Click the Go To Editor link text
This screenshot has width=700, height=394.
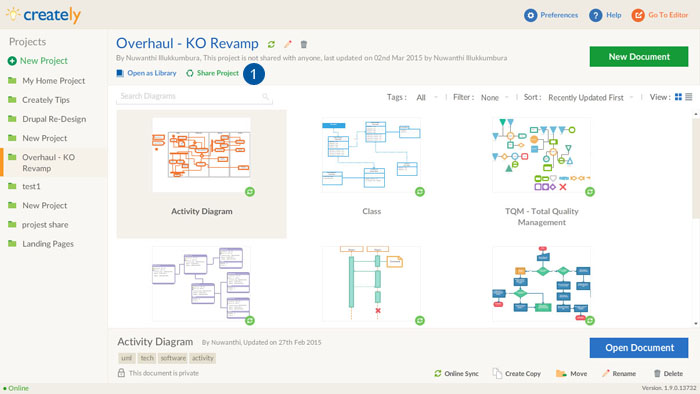[x=668, y=15]
